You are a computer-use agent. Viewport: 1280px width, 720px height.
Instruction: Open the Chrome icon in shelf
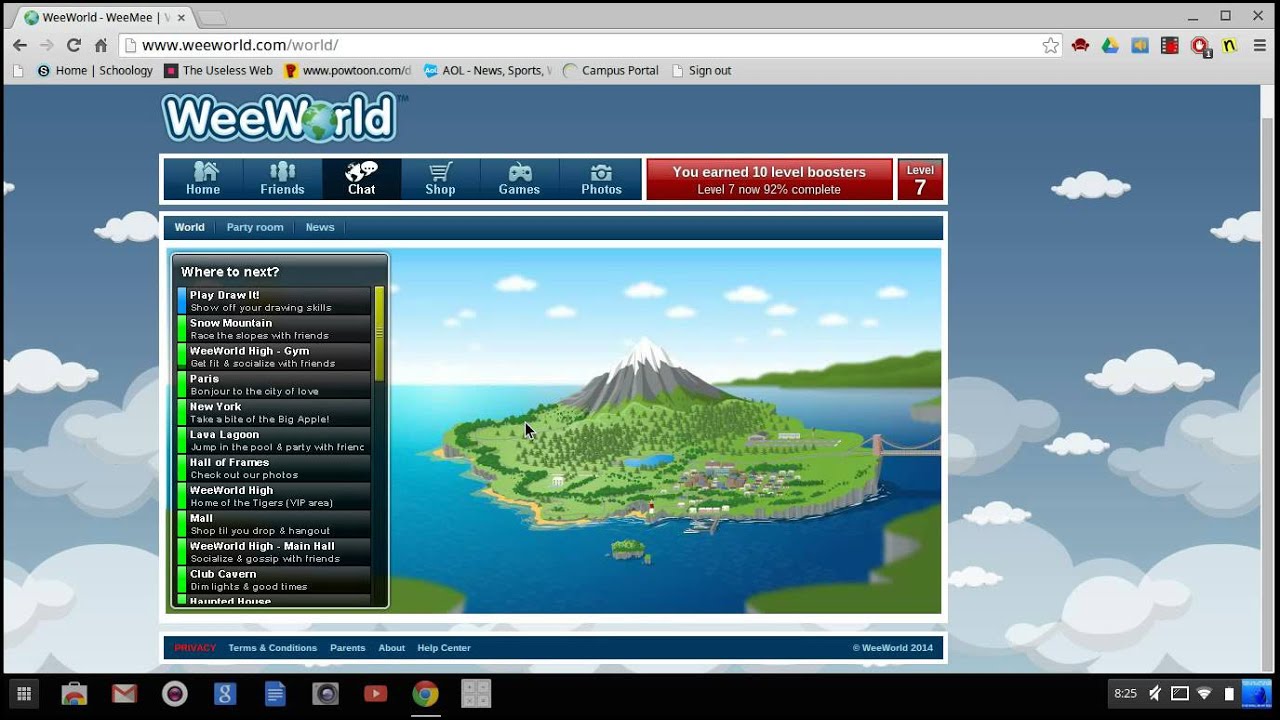(x=426, y=693)
